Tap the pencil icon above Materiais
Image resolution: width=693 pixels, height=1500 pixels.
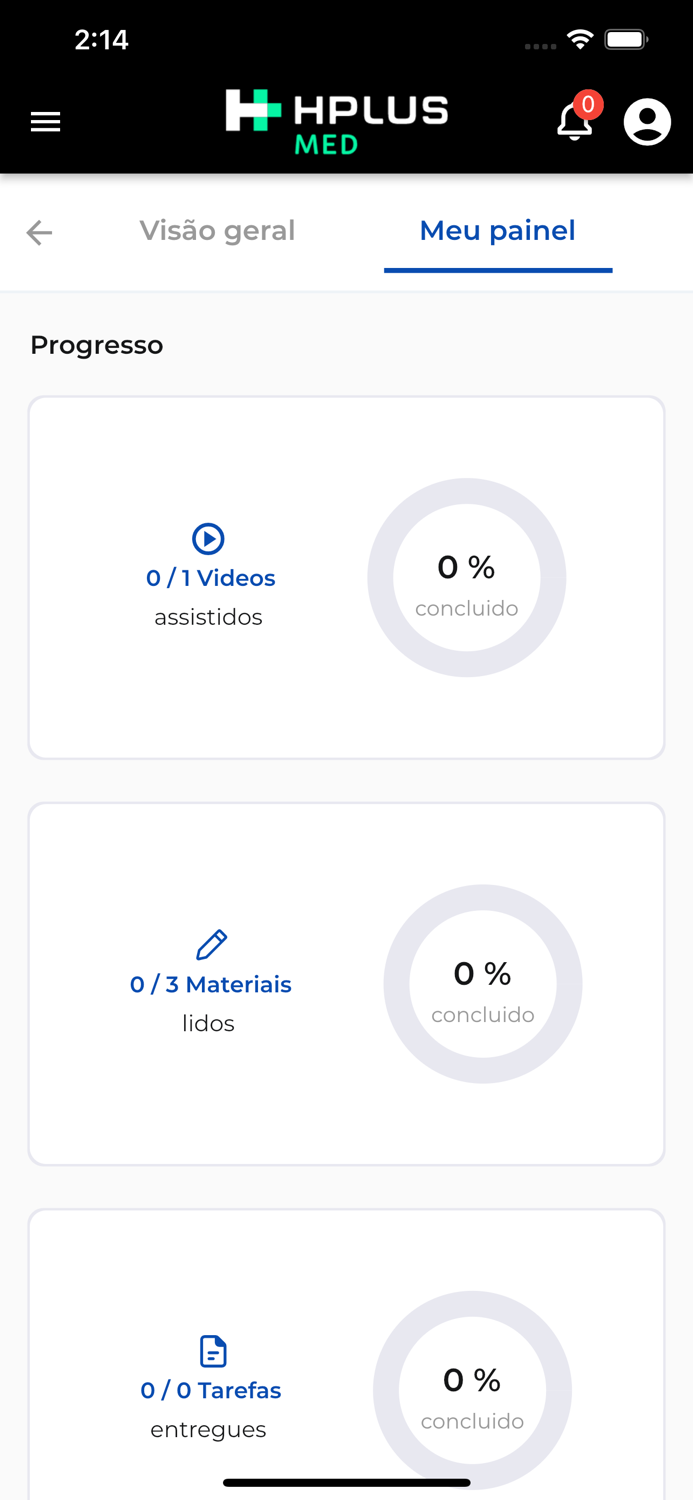(211, 945)
